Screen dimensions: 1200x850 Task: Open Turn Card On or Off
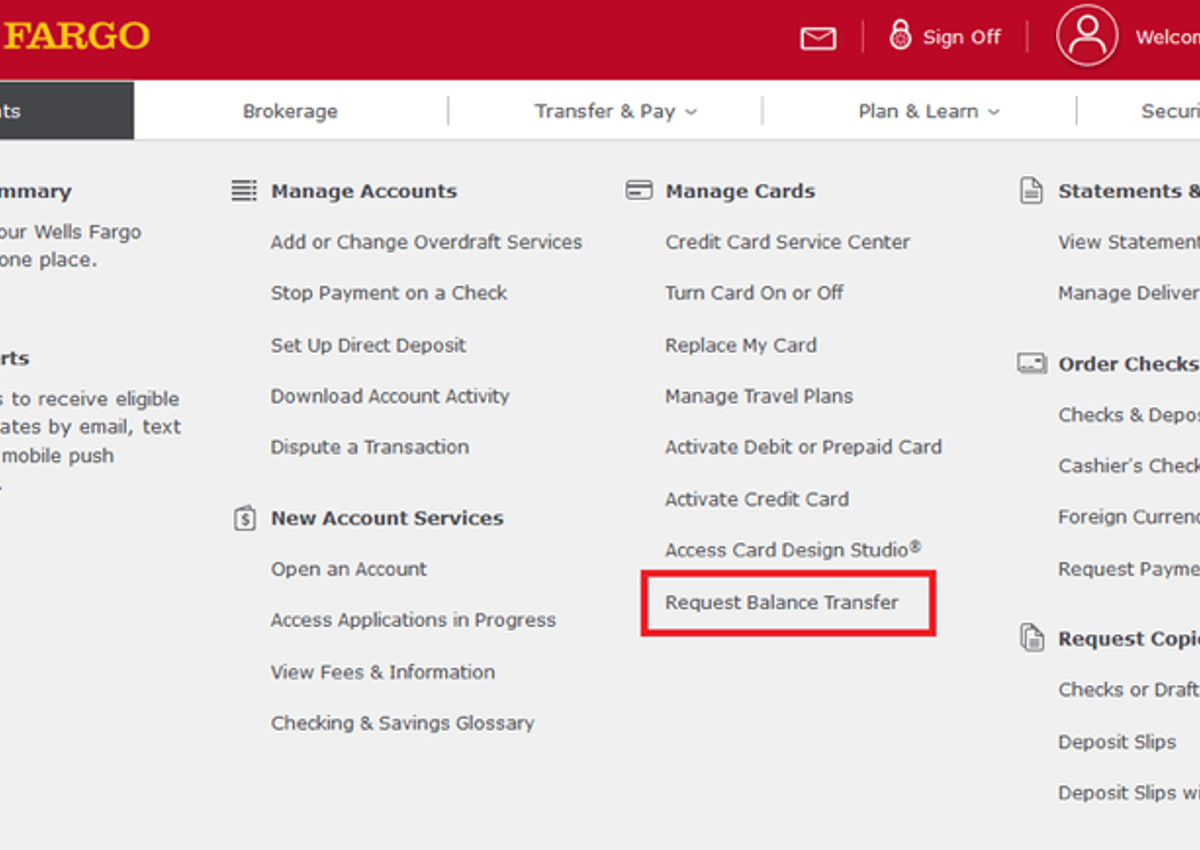coord(754,293)
